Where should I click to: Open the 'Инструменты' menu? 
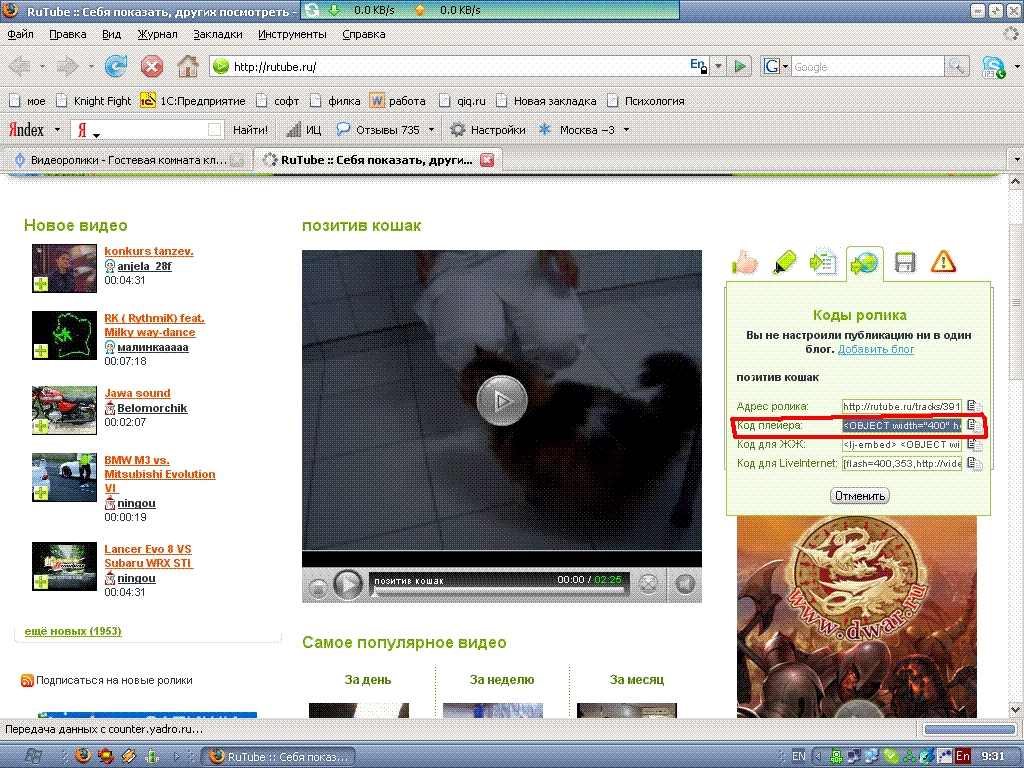coord(292,34)
